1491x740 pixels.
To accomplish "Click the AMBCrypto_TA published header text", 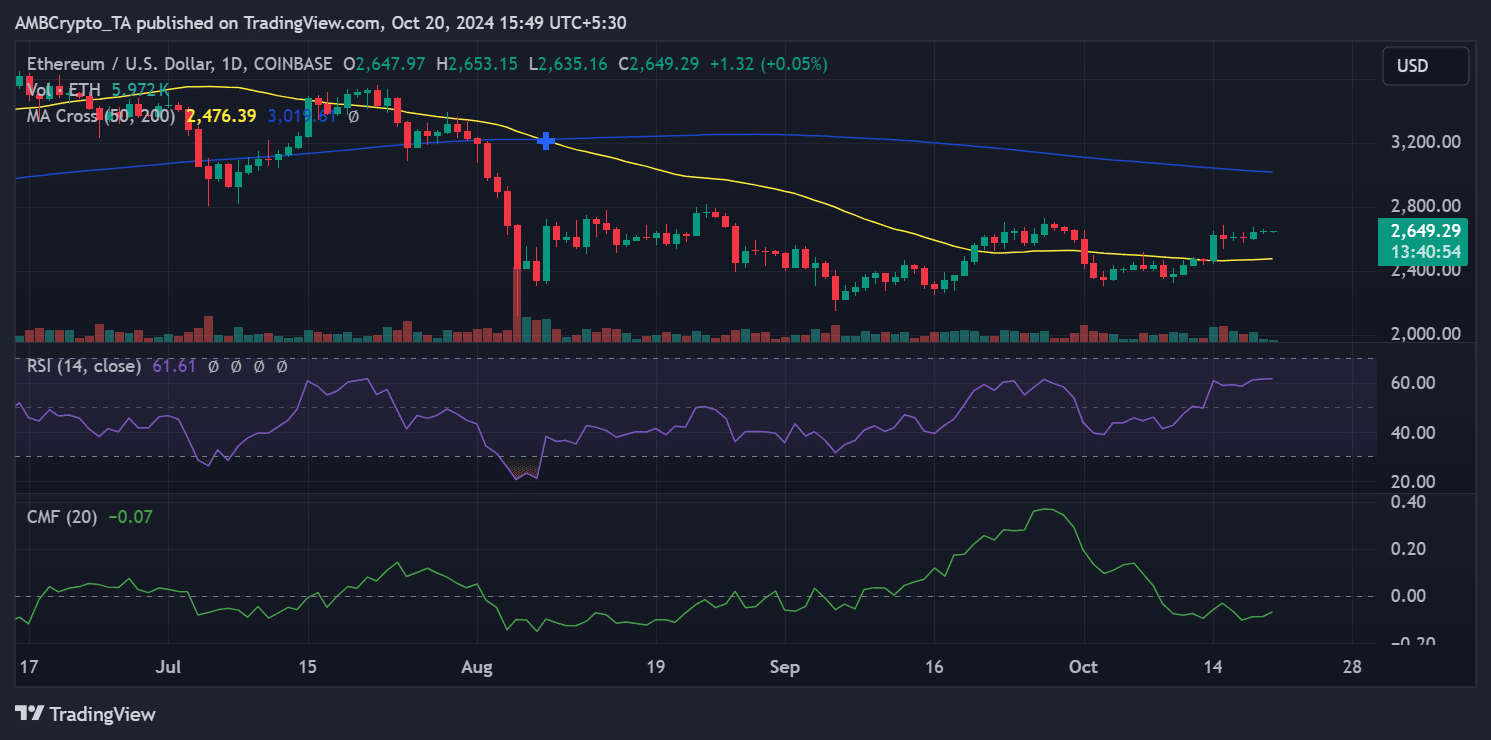I will point(321,22).
